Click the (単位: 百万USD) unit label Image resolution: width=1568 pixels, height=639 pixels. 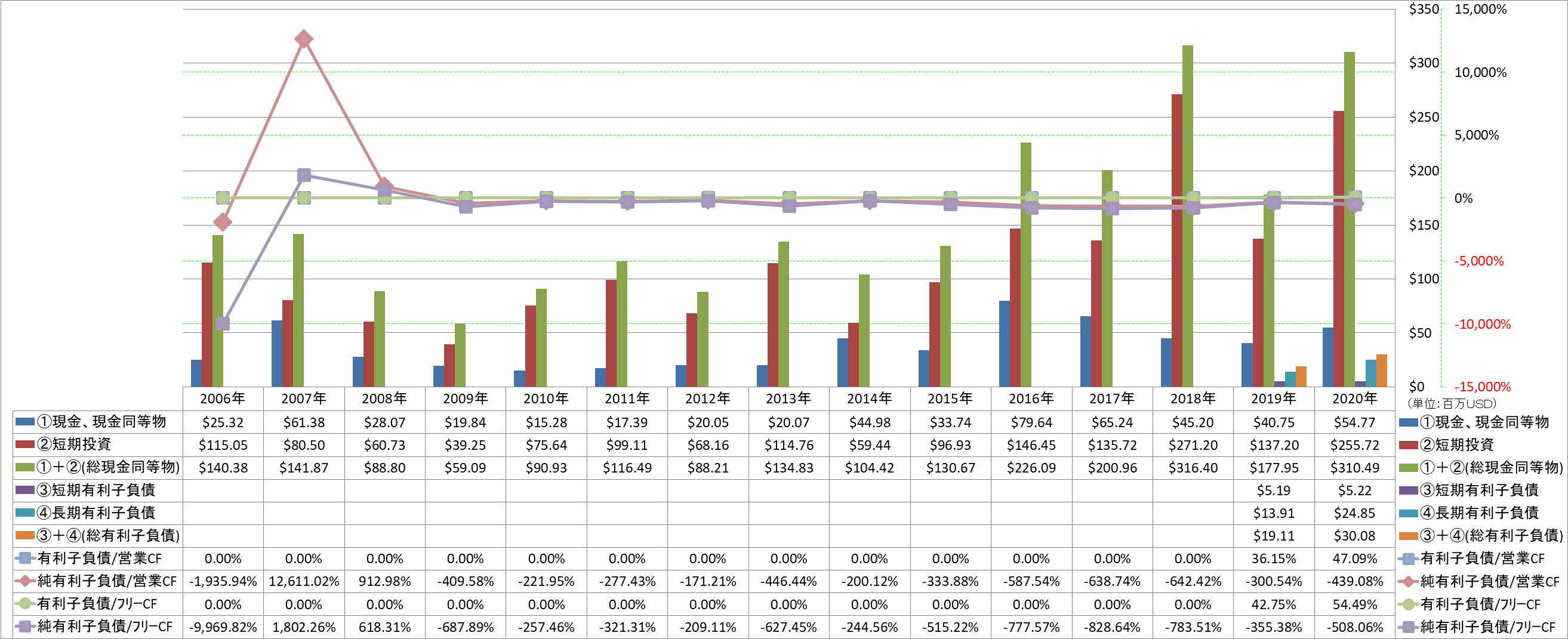click(x=1451, y=403)
